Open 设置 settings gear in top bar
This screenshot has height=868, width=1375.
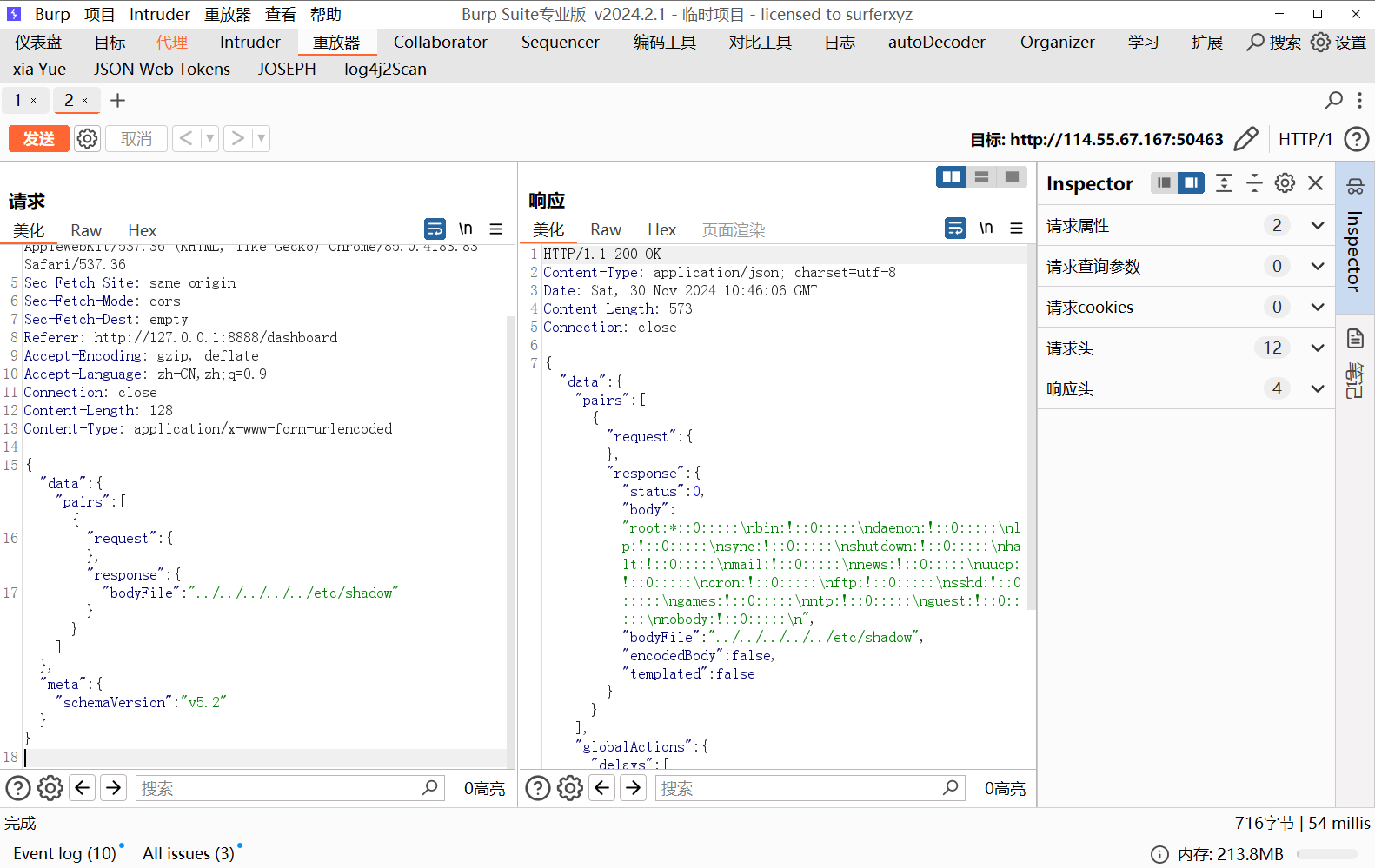(1338, 42)
